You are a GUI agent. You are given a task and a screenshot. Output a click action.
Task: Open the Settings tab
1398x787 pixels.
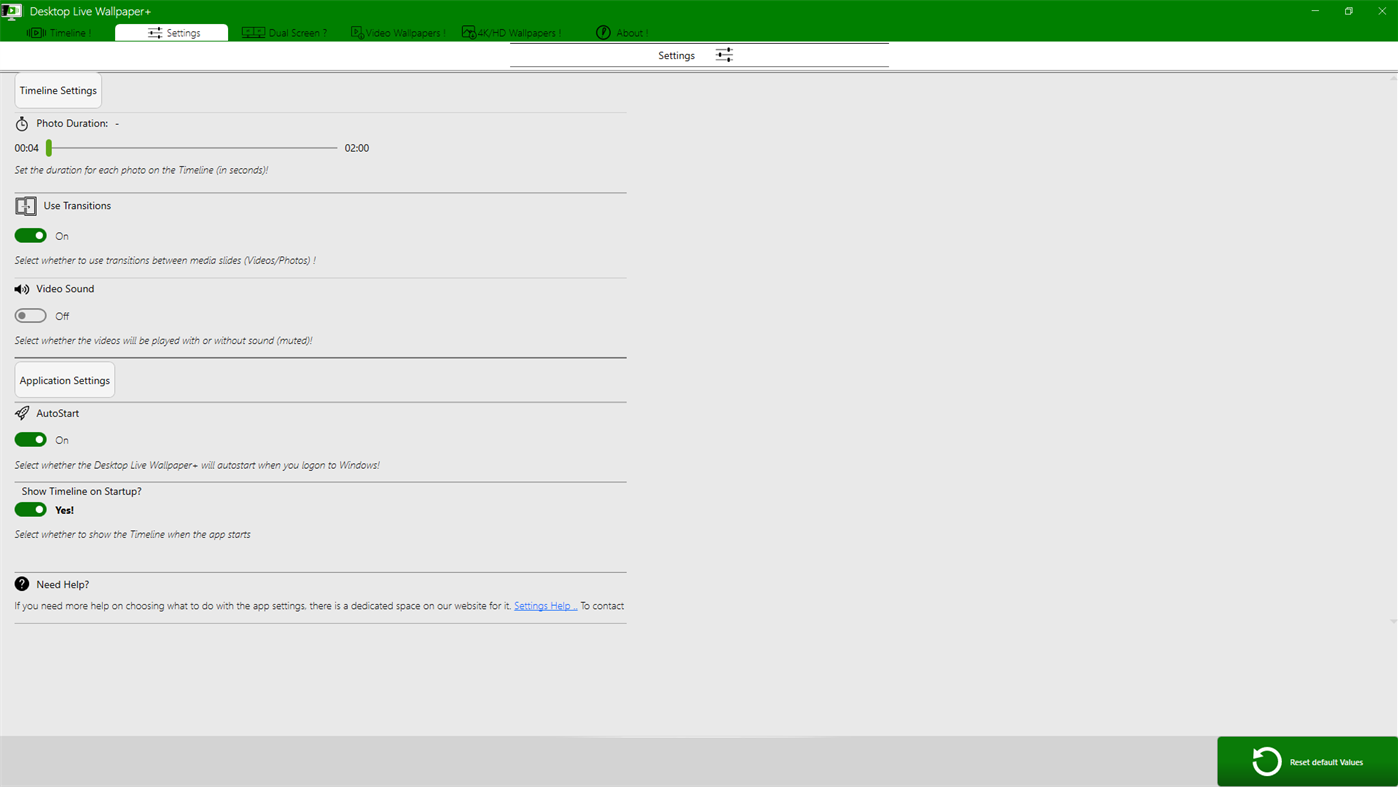coord(171,31)
